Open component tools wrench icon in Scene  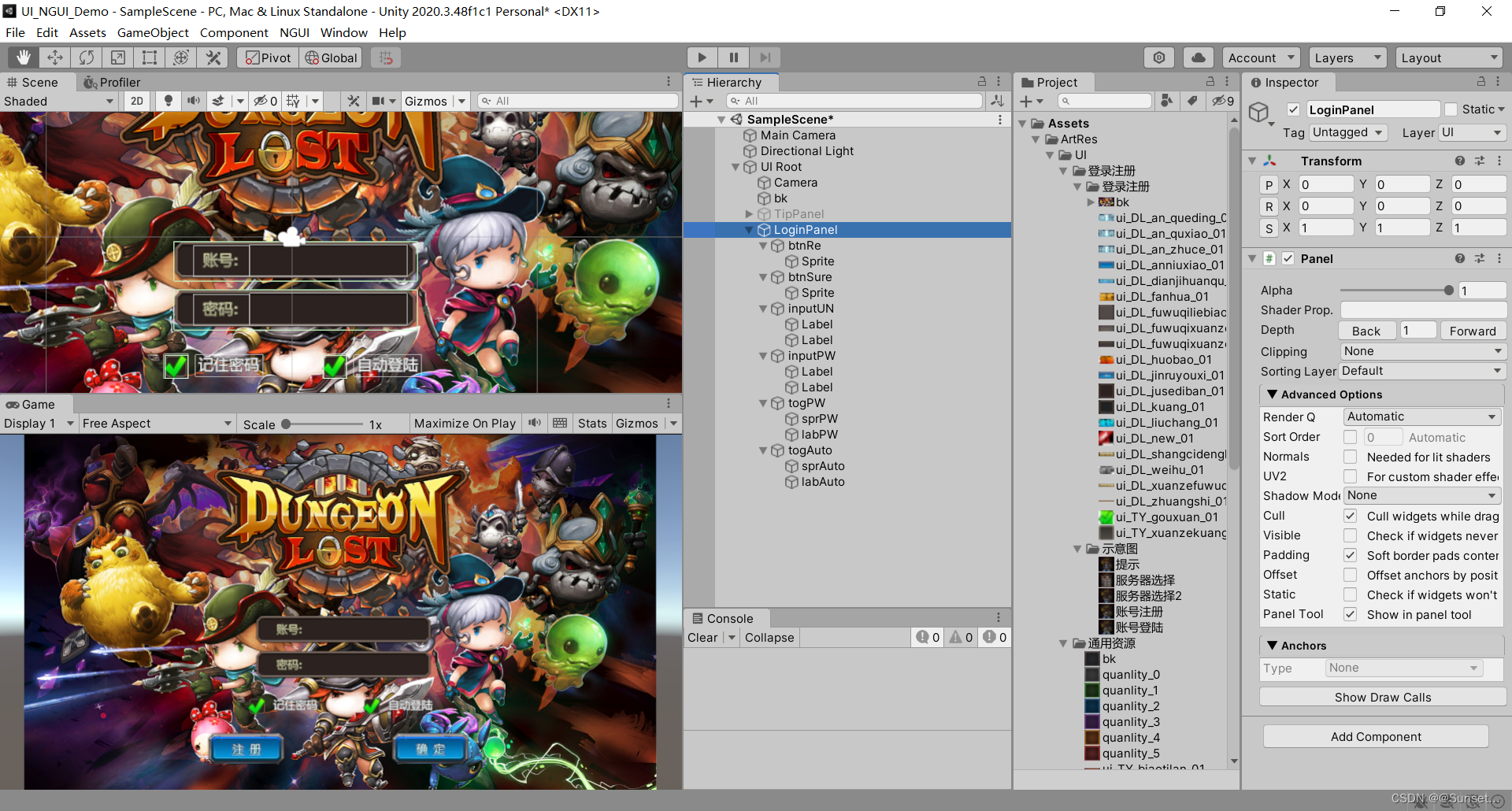coord(354,101)
